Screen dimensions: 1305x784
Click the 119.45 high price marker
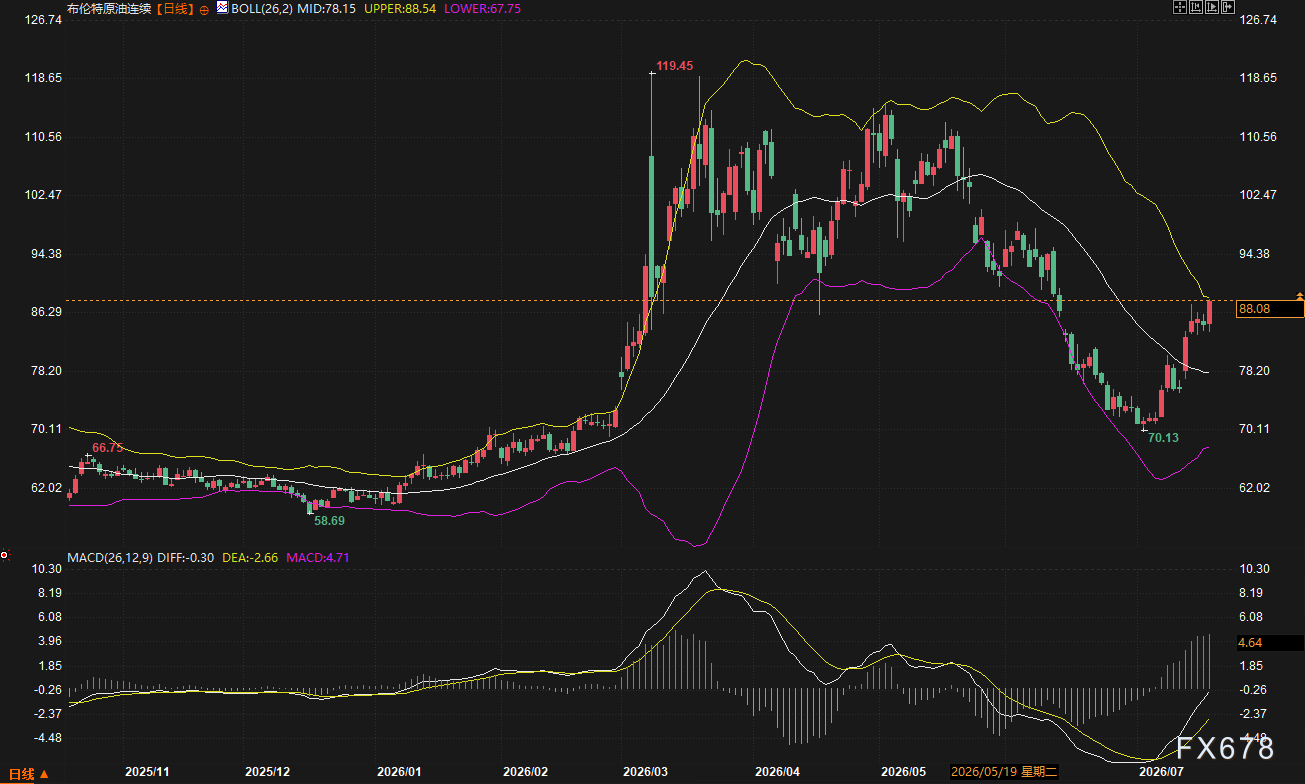pyautogui.click(x=674, y=66)
